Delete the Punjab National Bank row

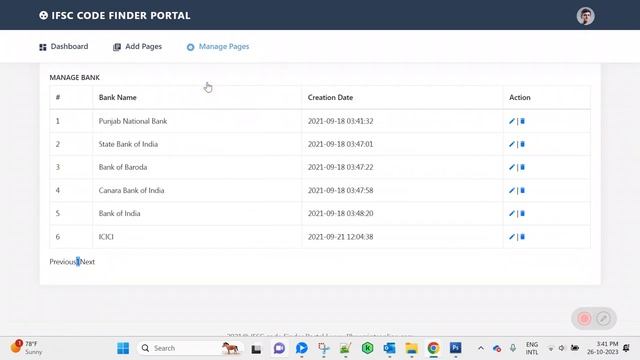tap(522, 121)
